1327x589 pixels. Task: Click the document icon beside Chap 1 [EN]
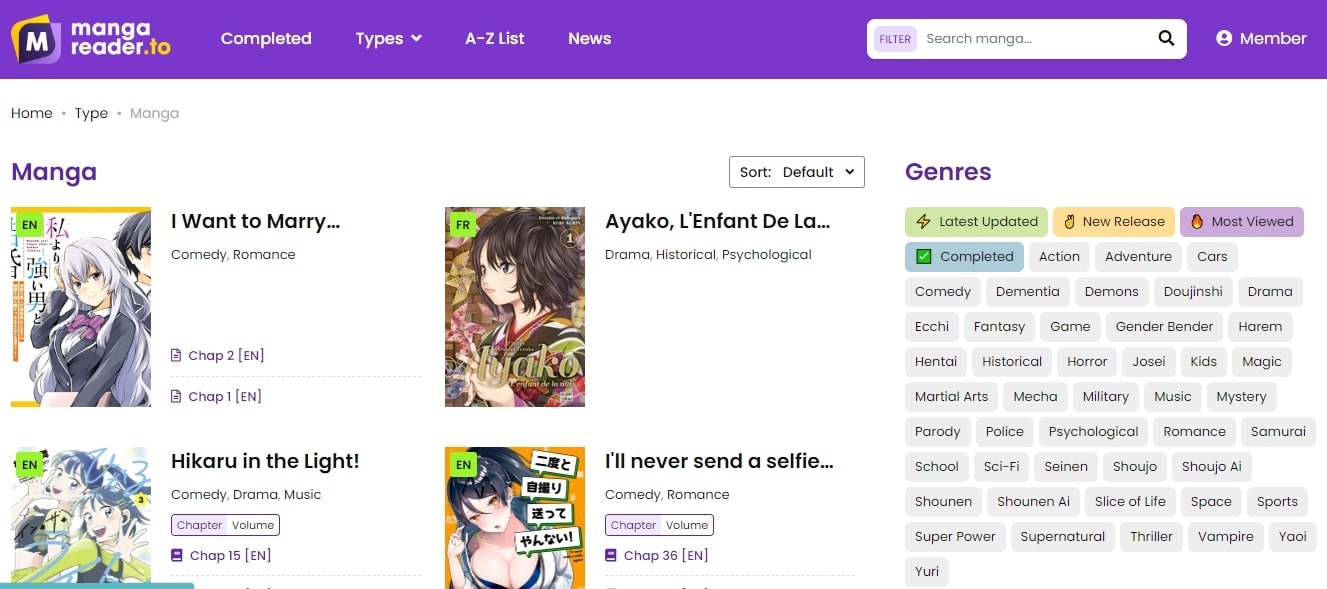pos(177,397)
